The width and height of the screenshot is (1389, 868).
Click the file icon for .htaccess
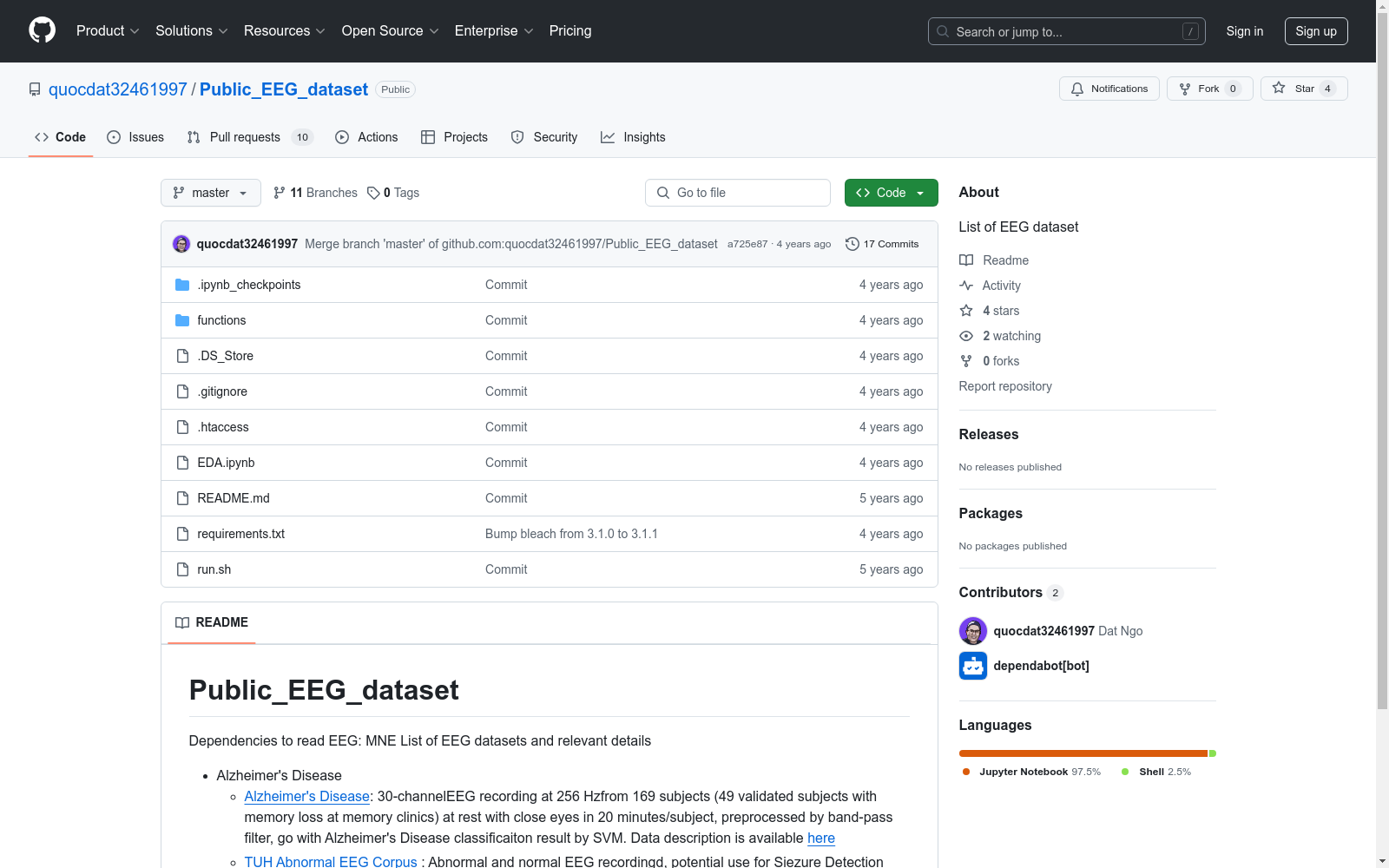pos(182,427)
